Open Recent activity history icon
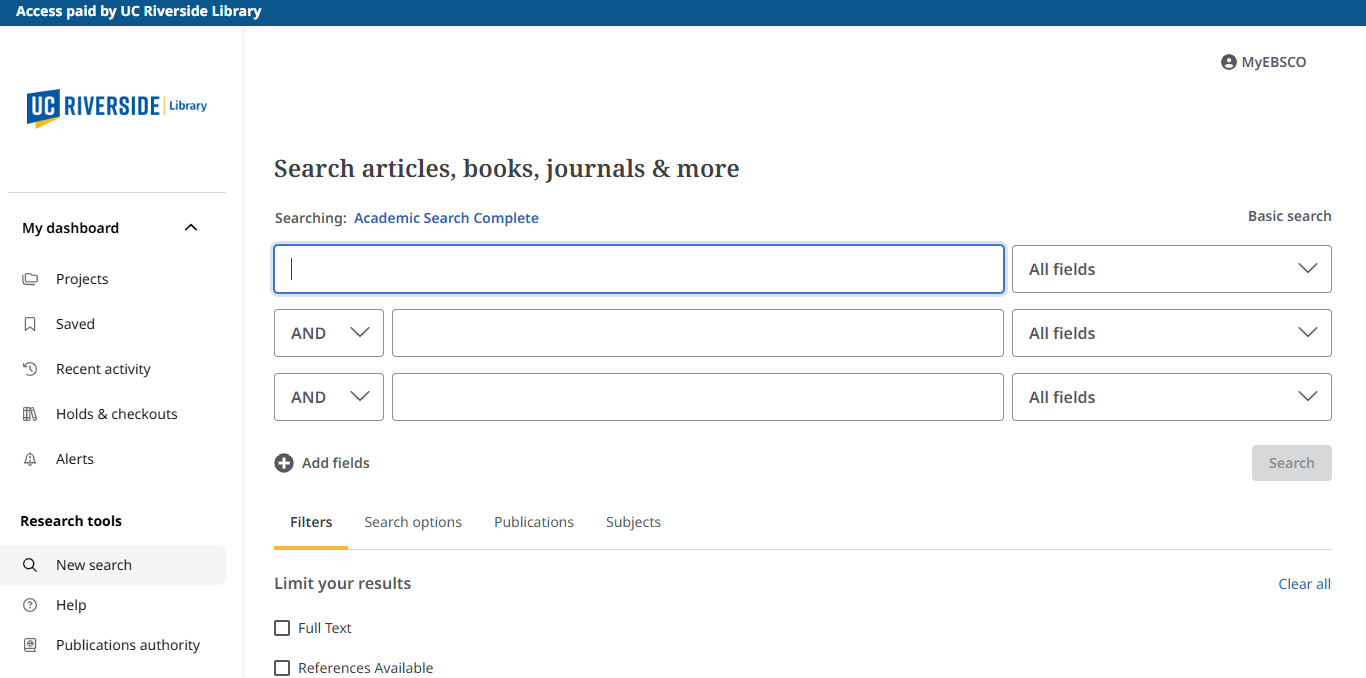The height and width of the screenshot is (678, 1366). 30,368
